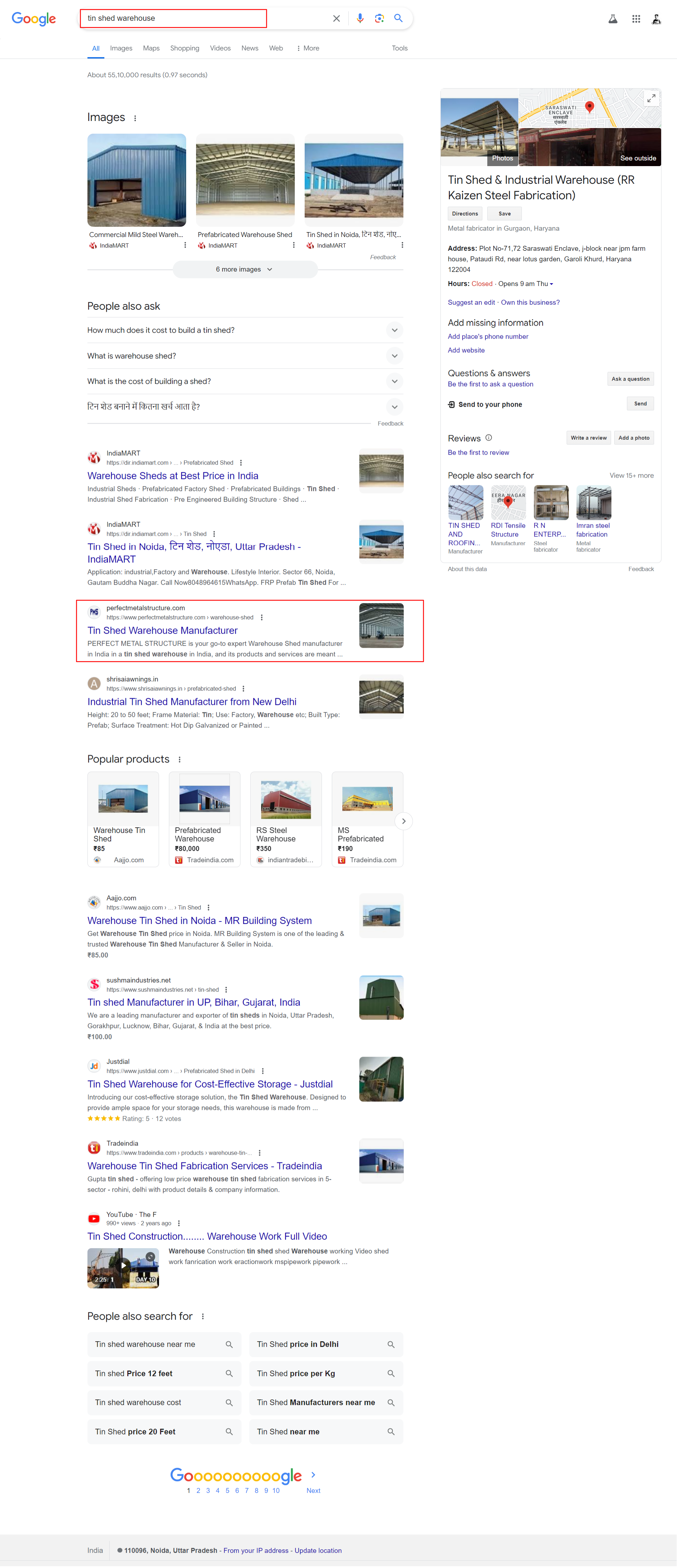677x1568 pixels.
Task: Go to results page 2
Action: (198, 1490)
